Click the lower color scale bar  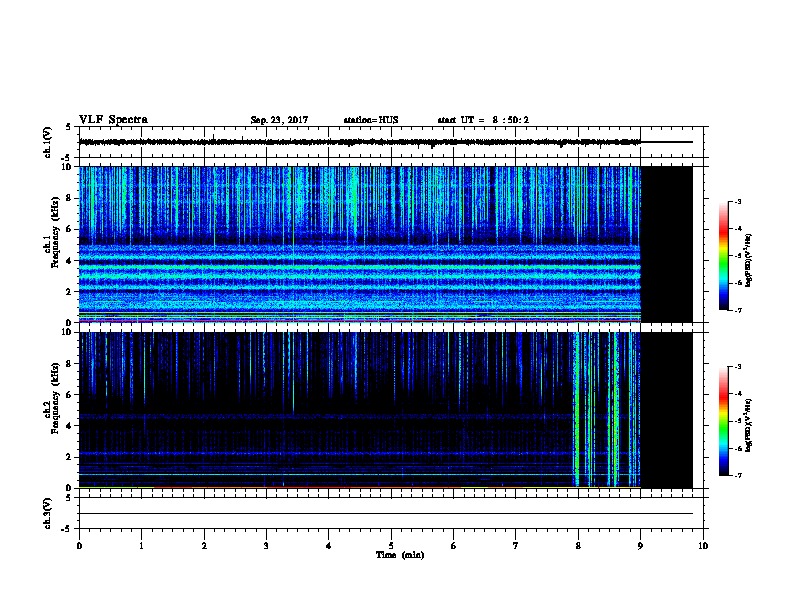[x=723, y=421]
